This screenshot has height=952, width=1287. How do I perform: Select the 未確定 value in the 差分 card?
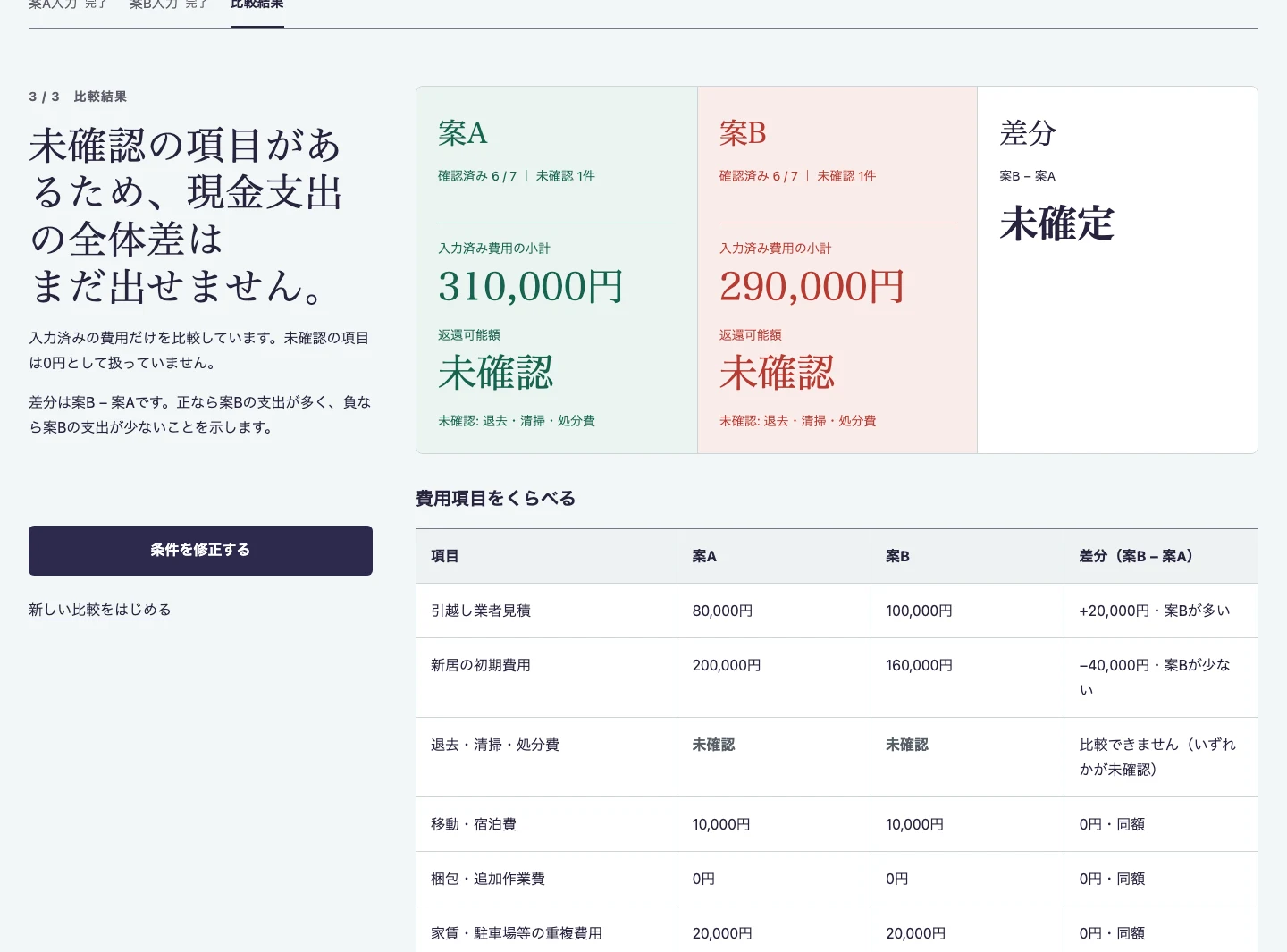pyautogui.click(x=1057, y=223)
